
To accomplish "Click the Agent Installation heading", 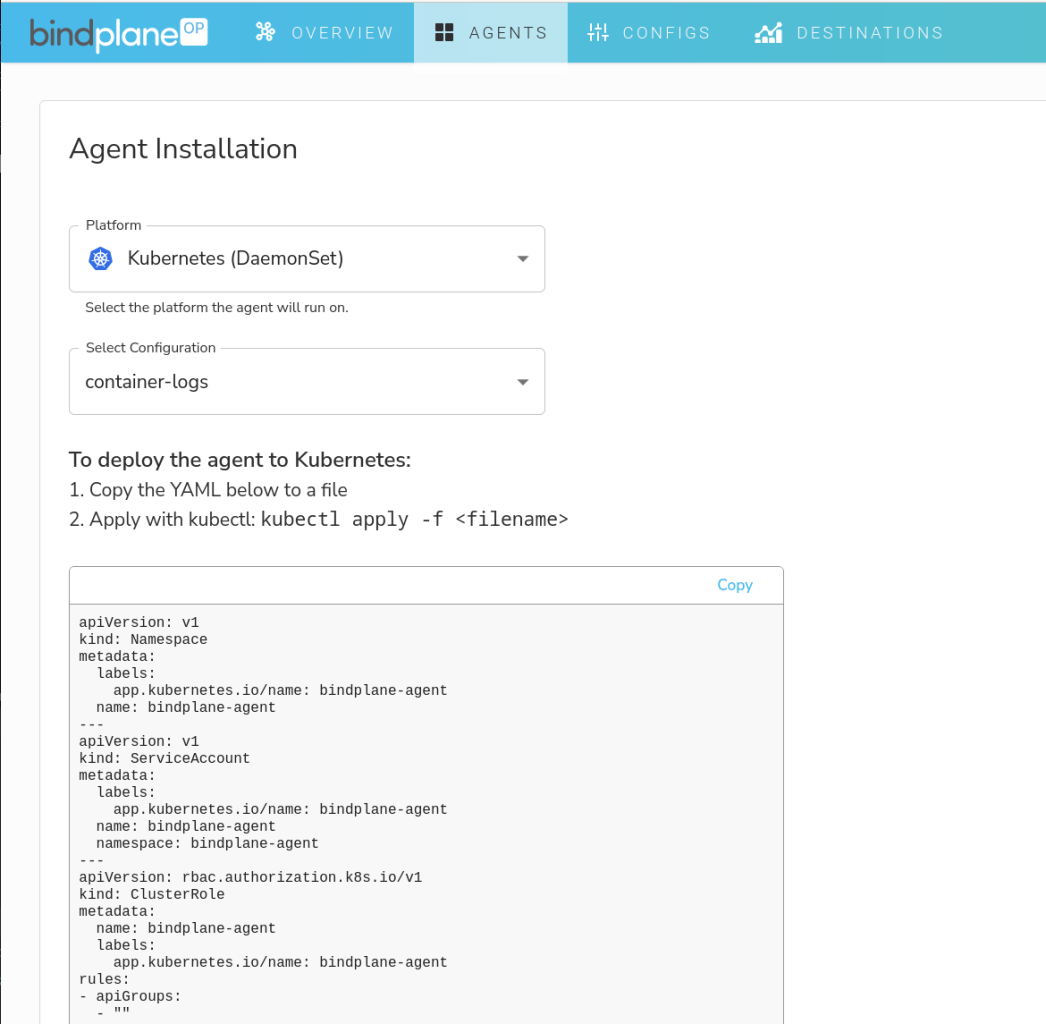I will (x=183, y=149).
